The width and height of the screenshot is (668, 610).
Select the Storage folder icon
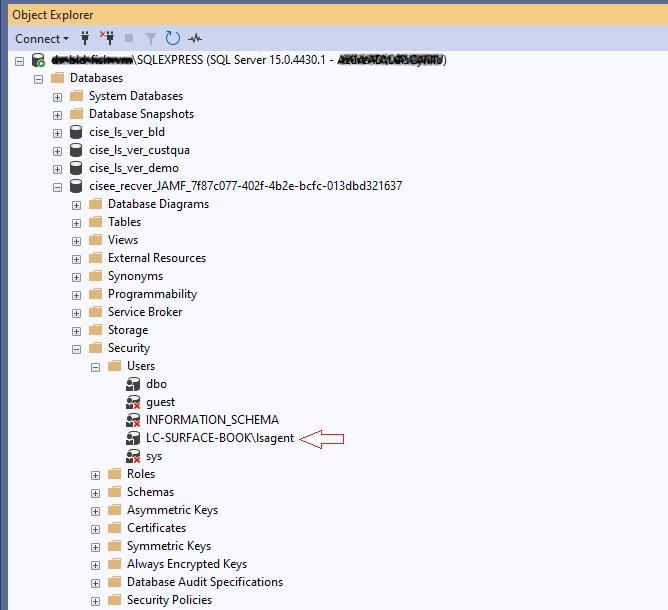click(95, 330)
